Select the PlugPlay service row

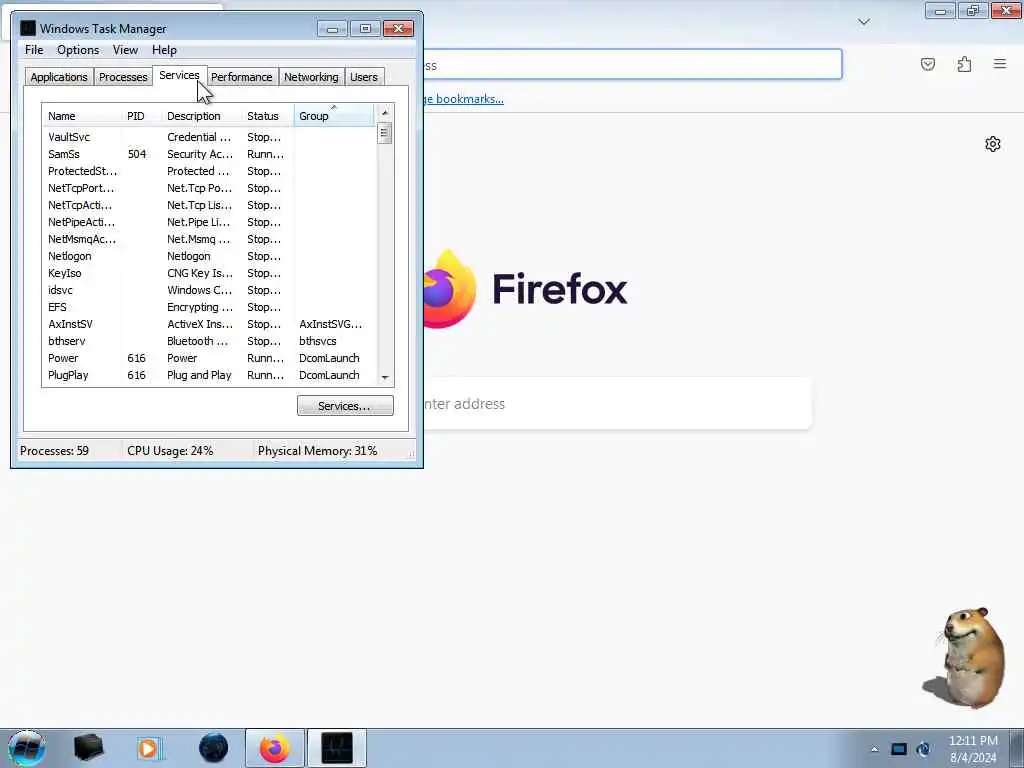[209, 375]
